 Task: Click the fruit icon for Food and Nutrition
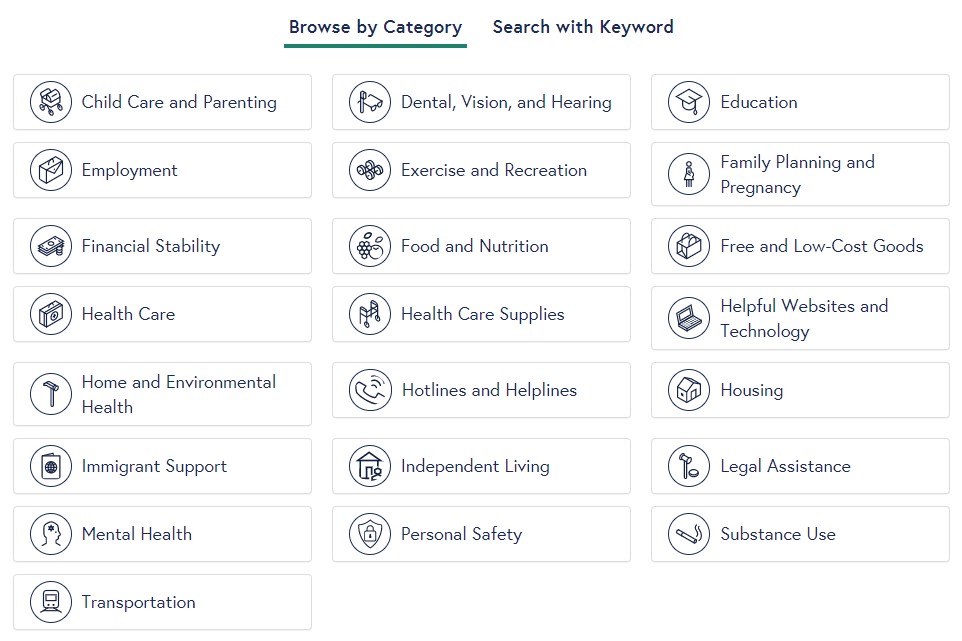pos(370,246)
